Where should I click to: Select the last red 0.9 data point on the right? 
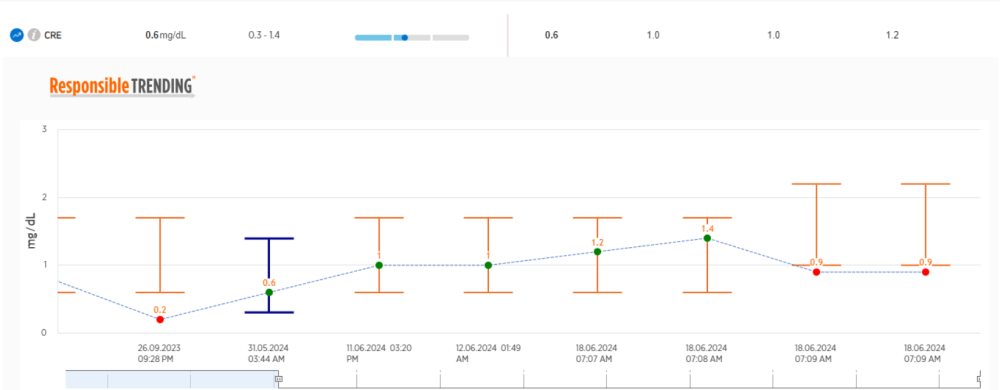coord(925,272)
